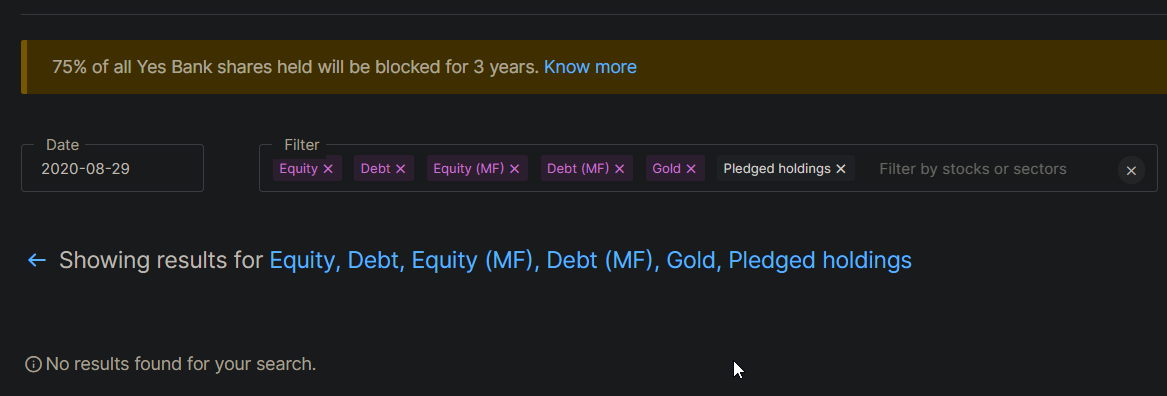The height and width of the screenshot is (396, 1167).
Task: Remove the Pledged holdings filter tag
Action: click(x=841, y=169)
